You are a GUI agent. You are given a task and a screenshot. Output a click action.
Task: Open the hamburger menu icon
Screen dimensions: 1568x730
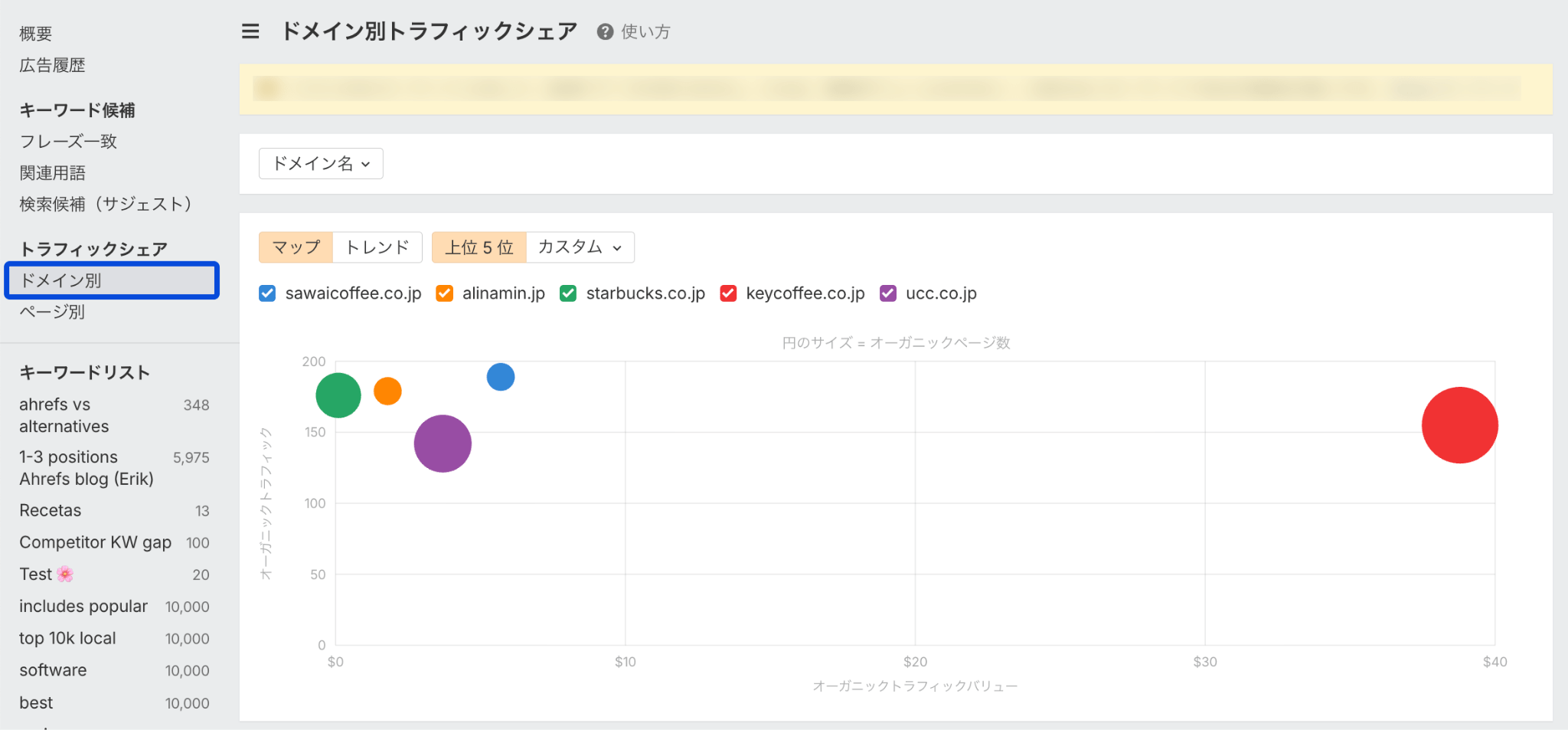pyautogui.click(x=250, y=31)
